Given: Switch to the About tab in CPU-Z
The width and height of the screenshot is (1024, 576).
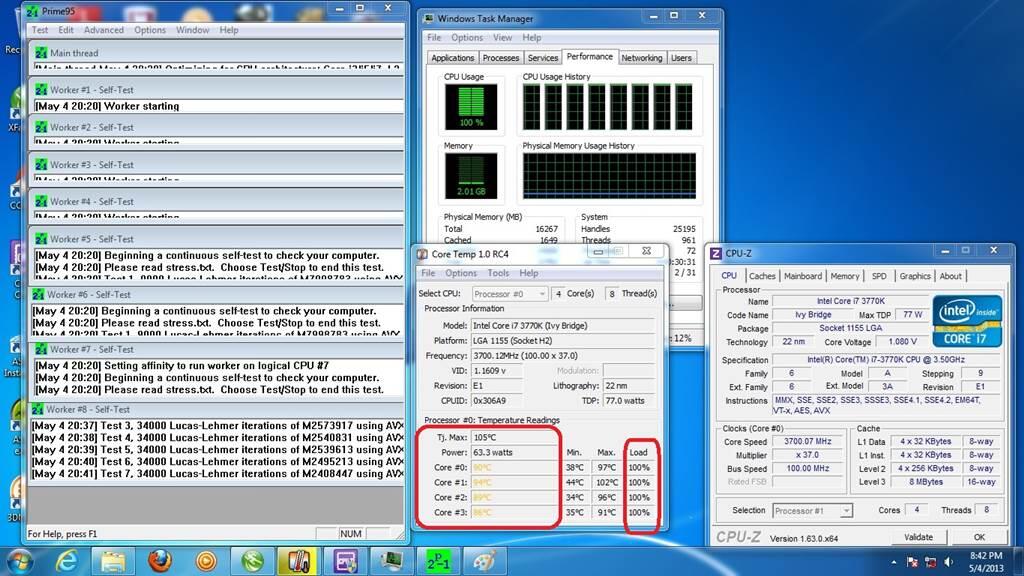Looking at the screenshot, I should [x=950, y=276].
